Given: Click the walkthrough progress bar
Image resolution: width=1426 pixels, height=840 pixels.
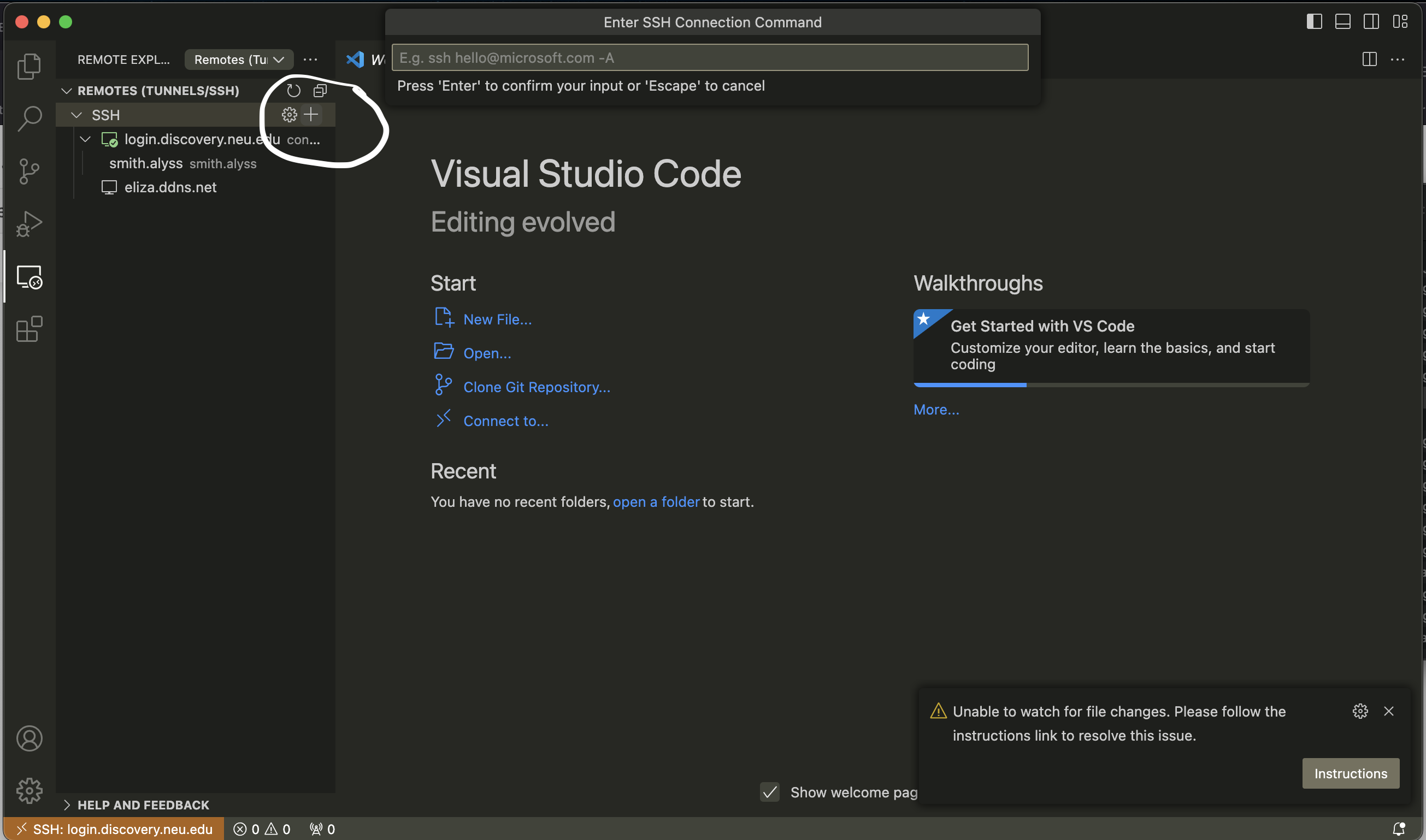Looking at the screenshot, I should click(x=1111, y=385).
